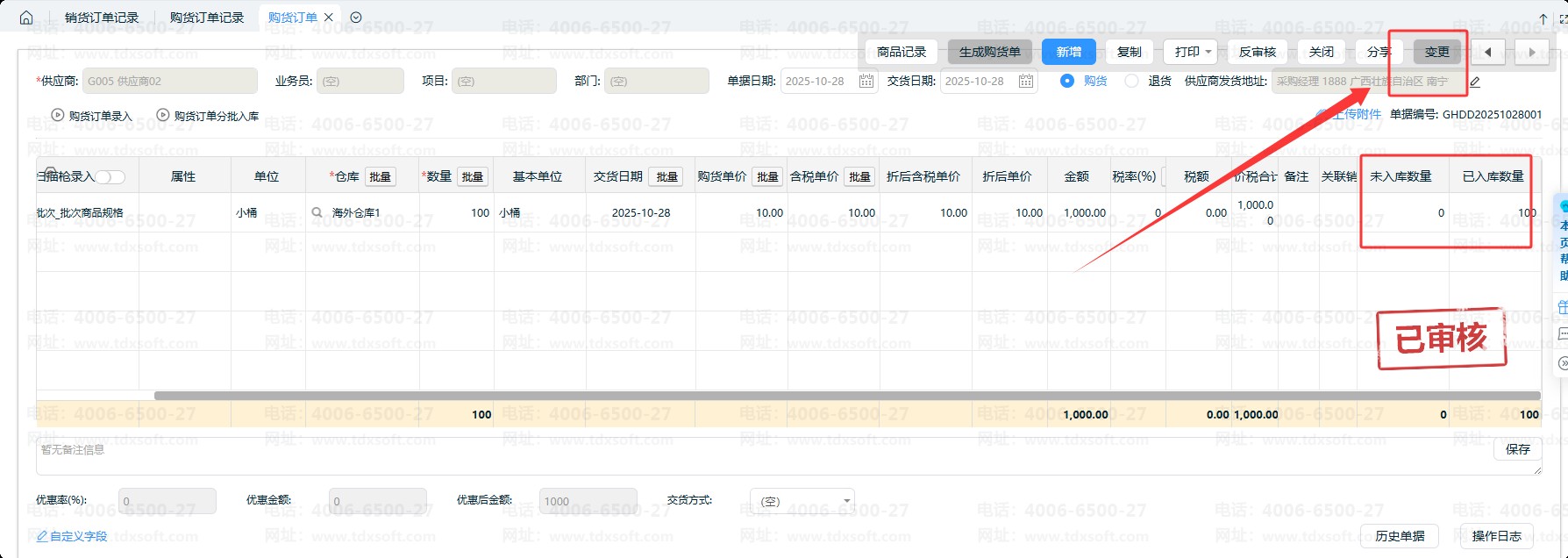Switch to the 购货订单记录 tab
The image size is (1568, 558).
pyautogui.click(x=207, y=18)
